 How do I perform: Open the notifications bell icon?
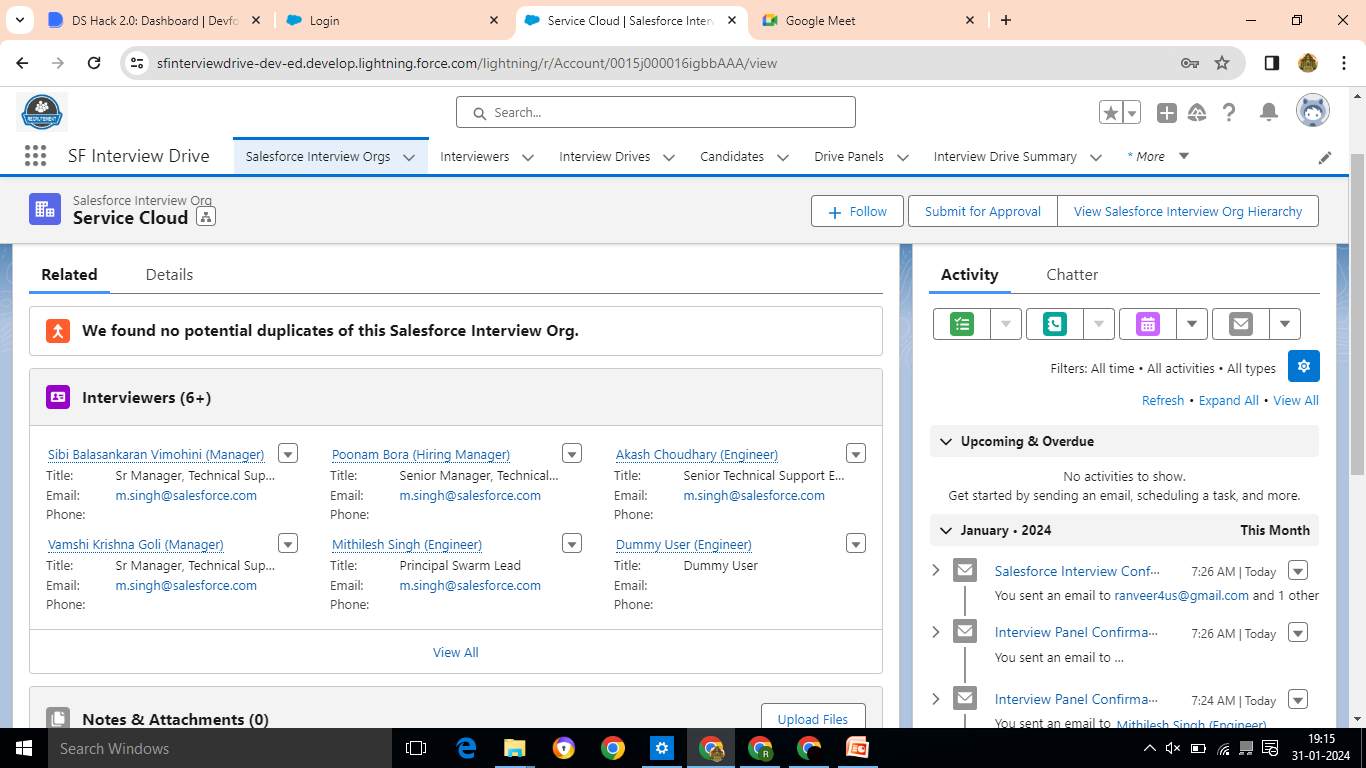pyautogui.click(x=1268, y=113)
